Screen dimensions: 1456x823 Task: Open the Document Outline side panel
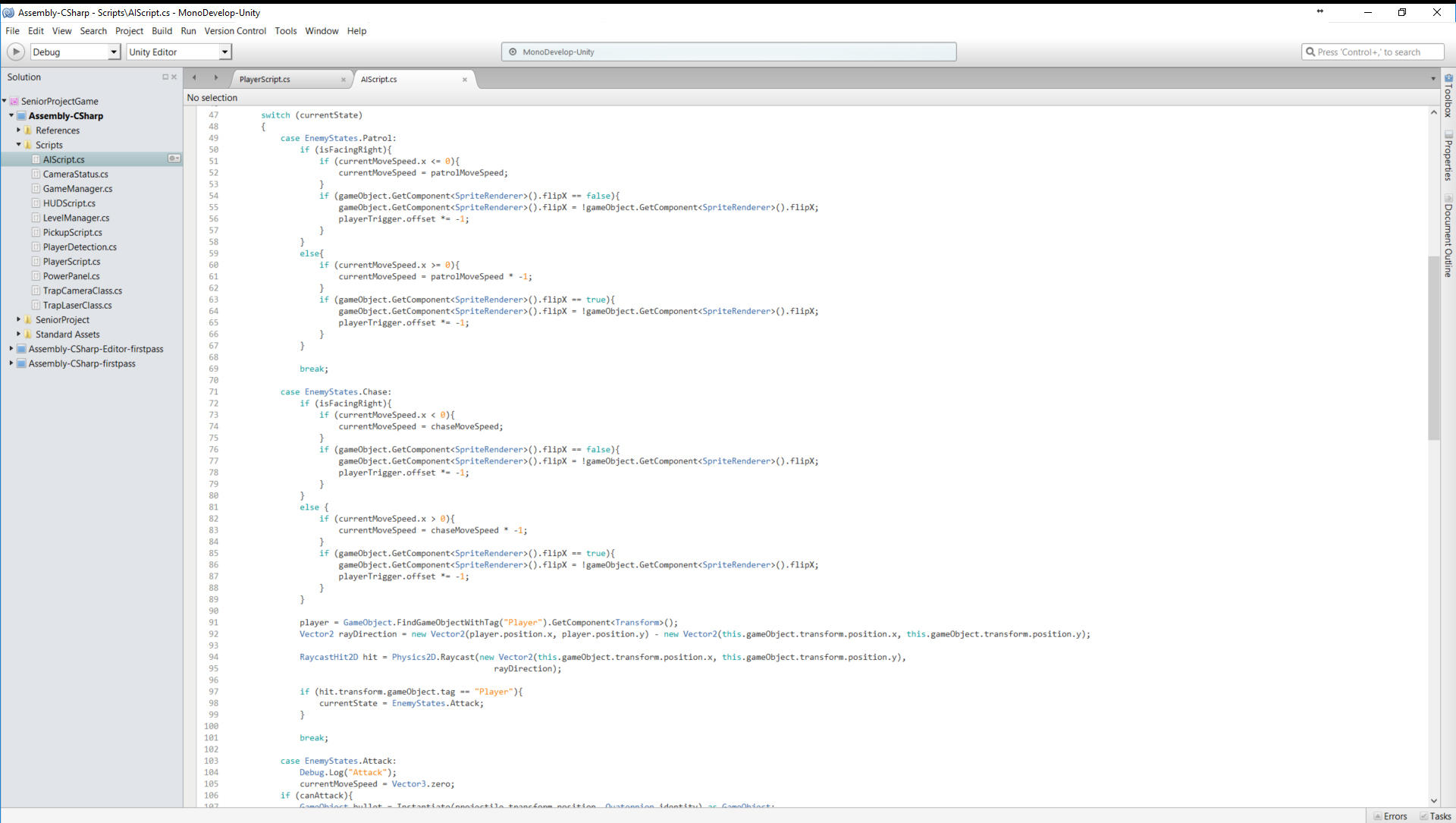1448,236
